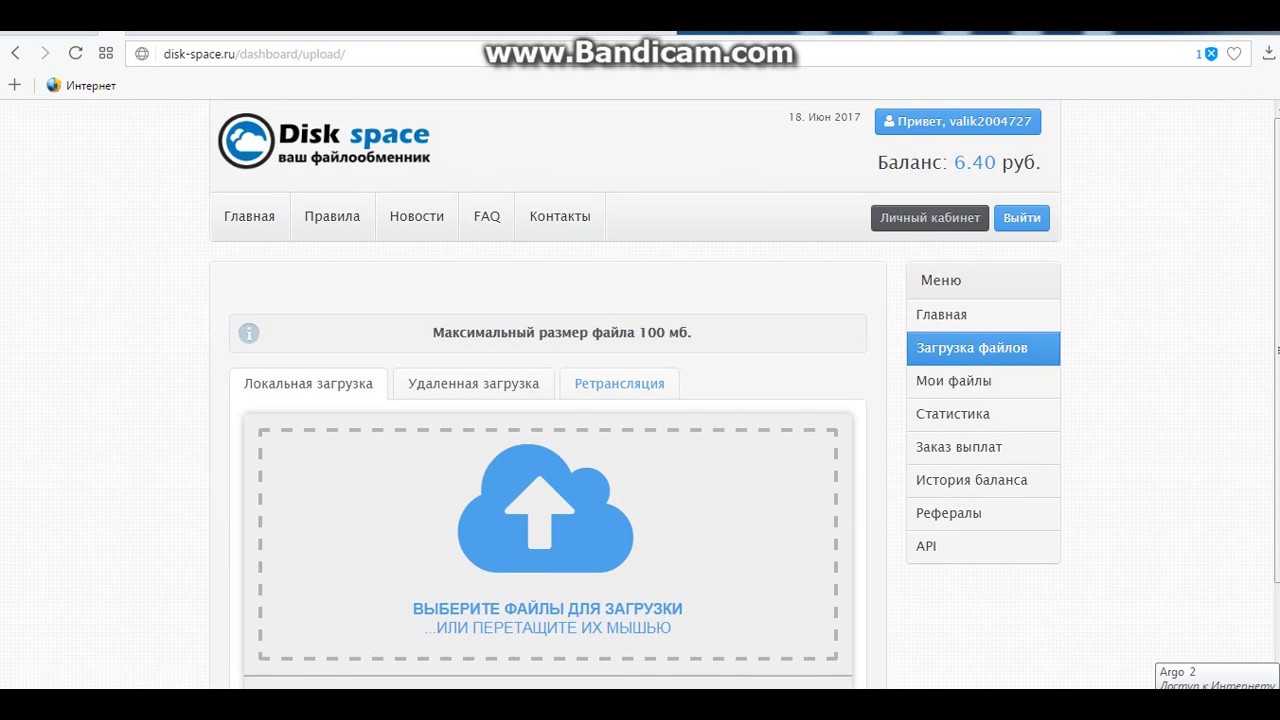This screenshot has height=720, width=1280.
Task: Open Заказ выплат in side menu
Action: coord(983,447)
